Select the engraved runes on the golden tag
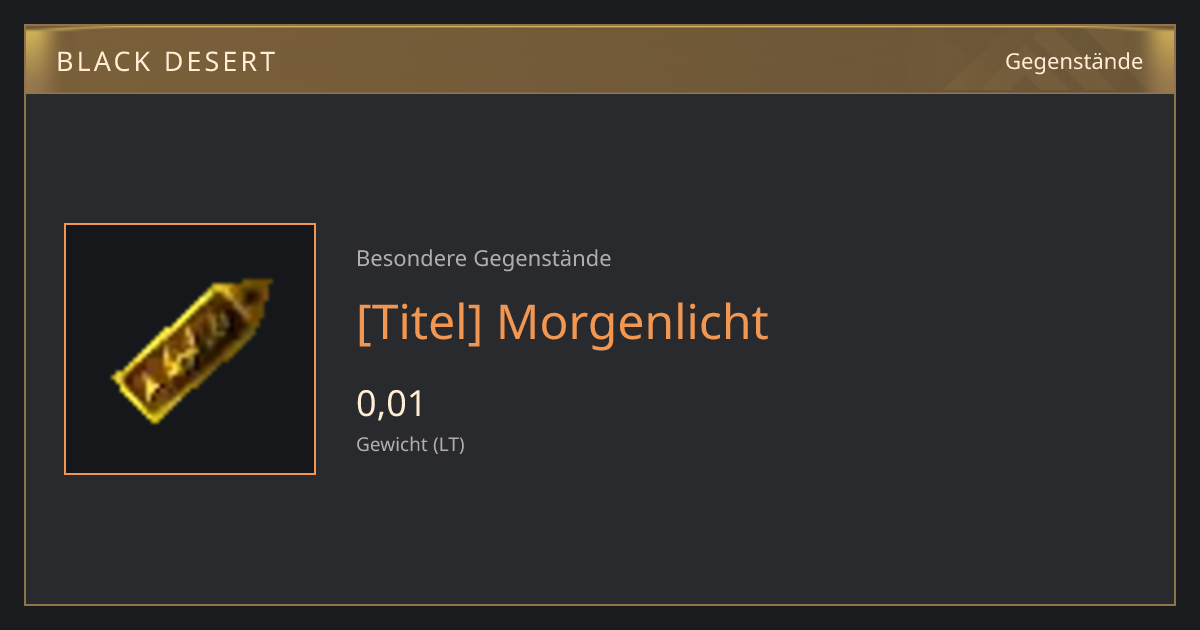 point(185,356)
